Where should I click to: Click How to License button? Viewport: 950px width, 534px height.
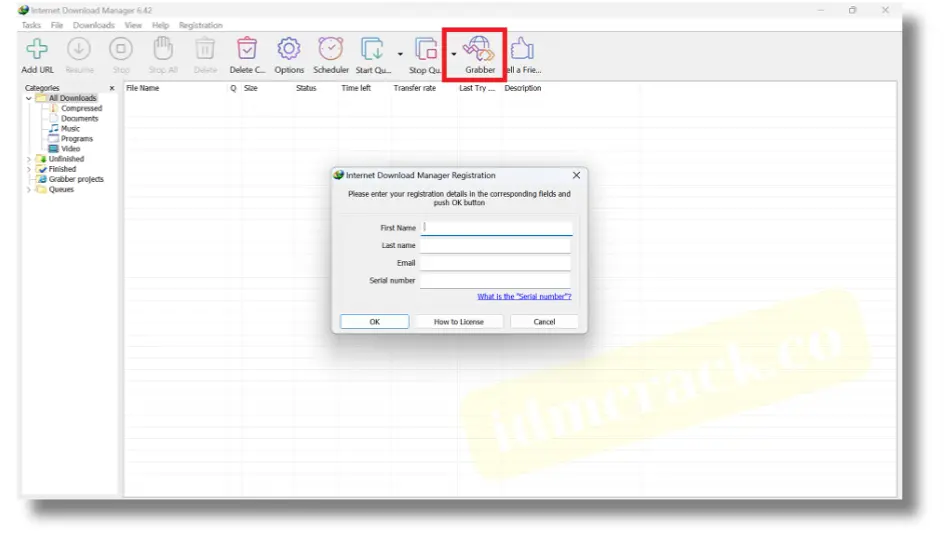[459, 322]
